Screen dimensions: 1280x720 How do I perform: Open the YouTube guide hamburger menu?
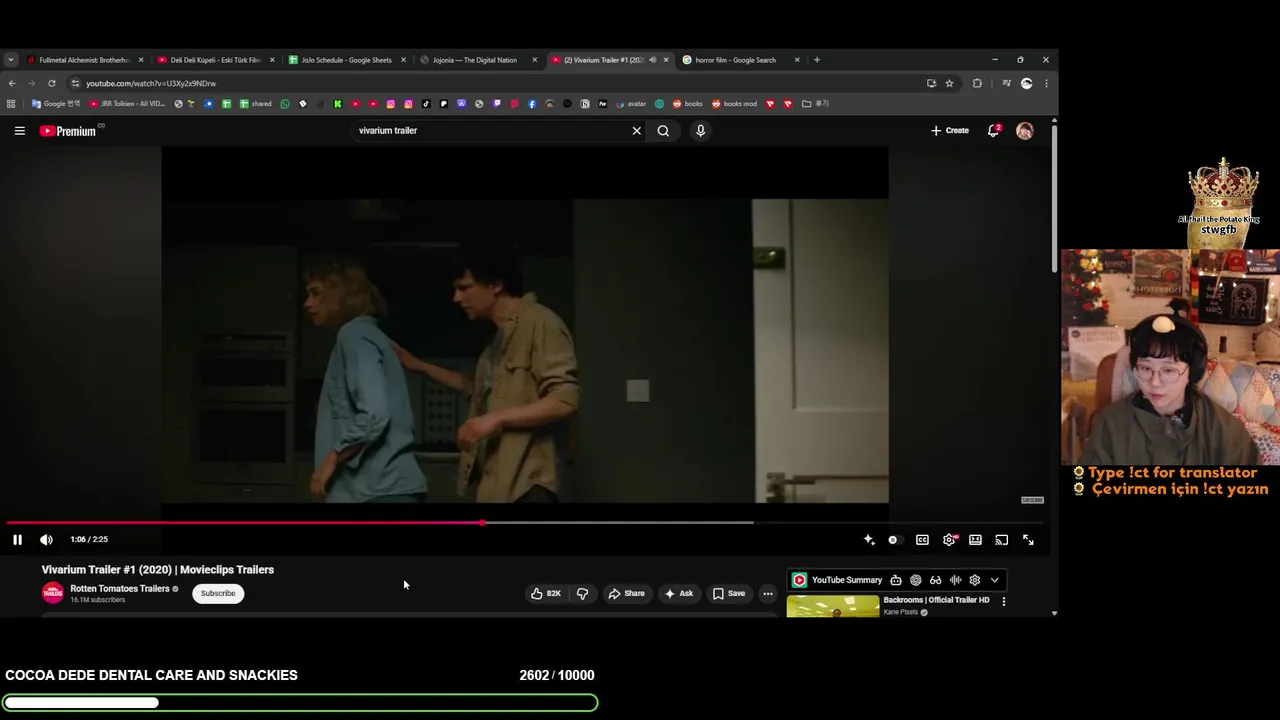[x=19, y=130]
